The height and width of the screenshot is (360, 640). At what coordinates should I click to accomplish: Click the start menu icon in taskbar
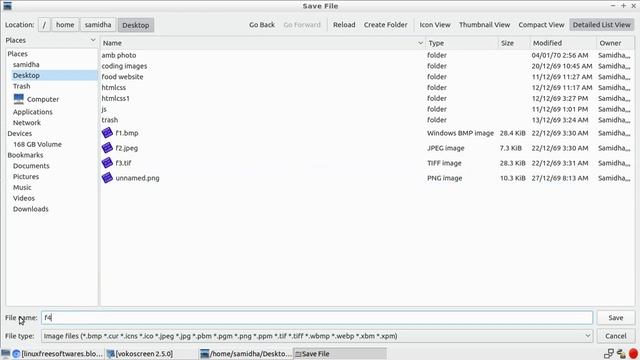[5, 353]
